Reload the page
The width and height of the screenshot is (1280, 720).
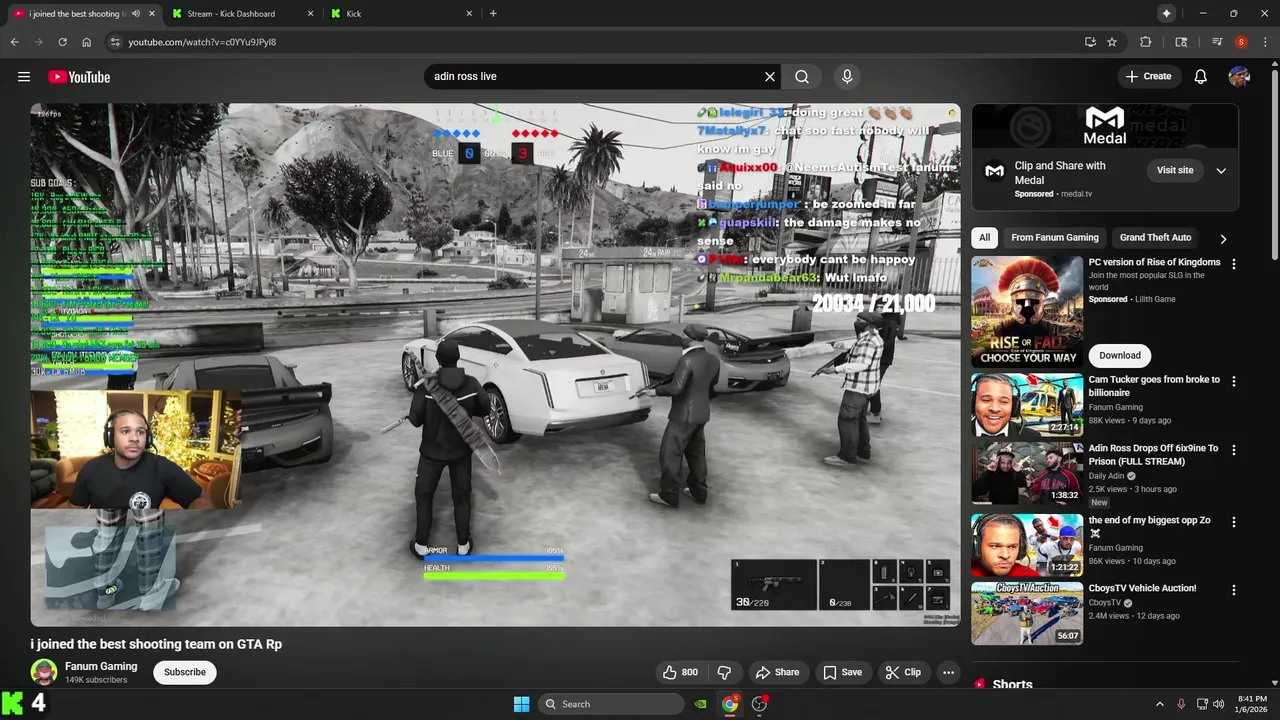[62, 42]
